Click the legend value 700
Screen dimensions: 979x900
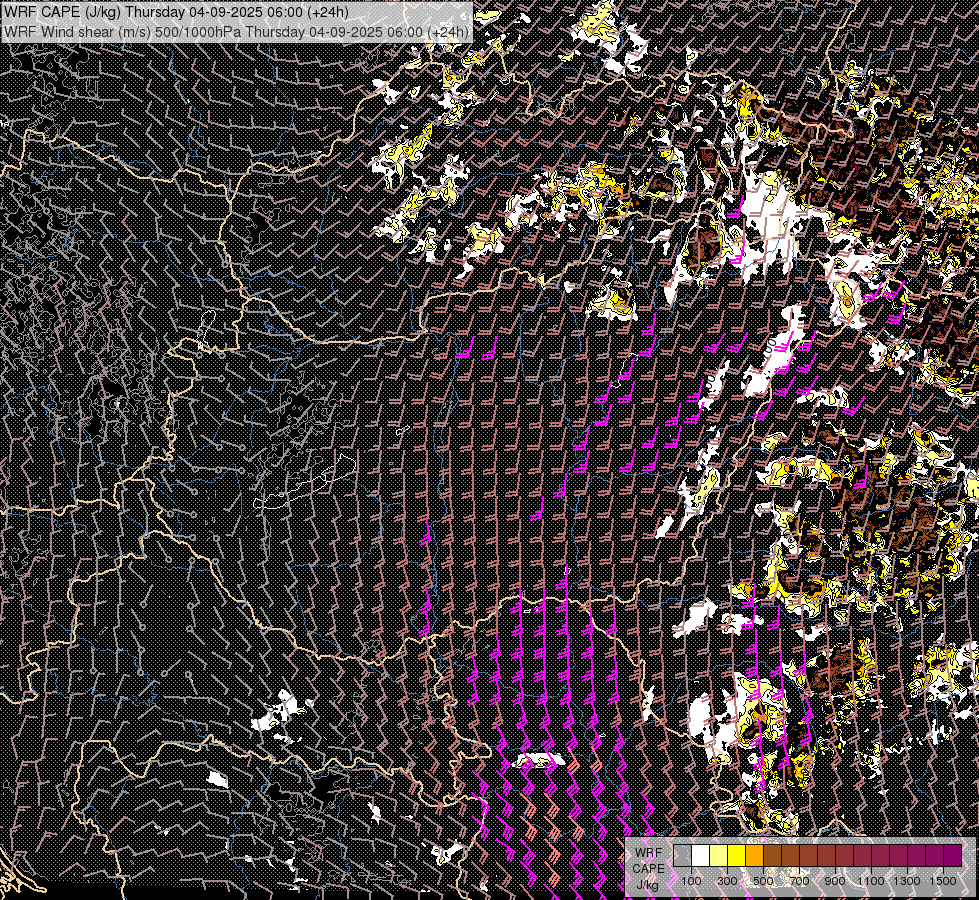click(x=799, y=881)
